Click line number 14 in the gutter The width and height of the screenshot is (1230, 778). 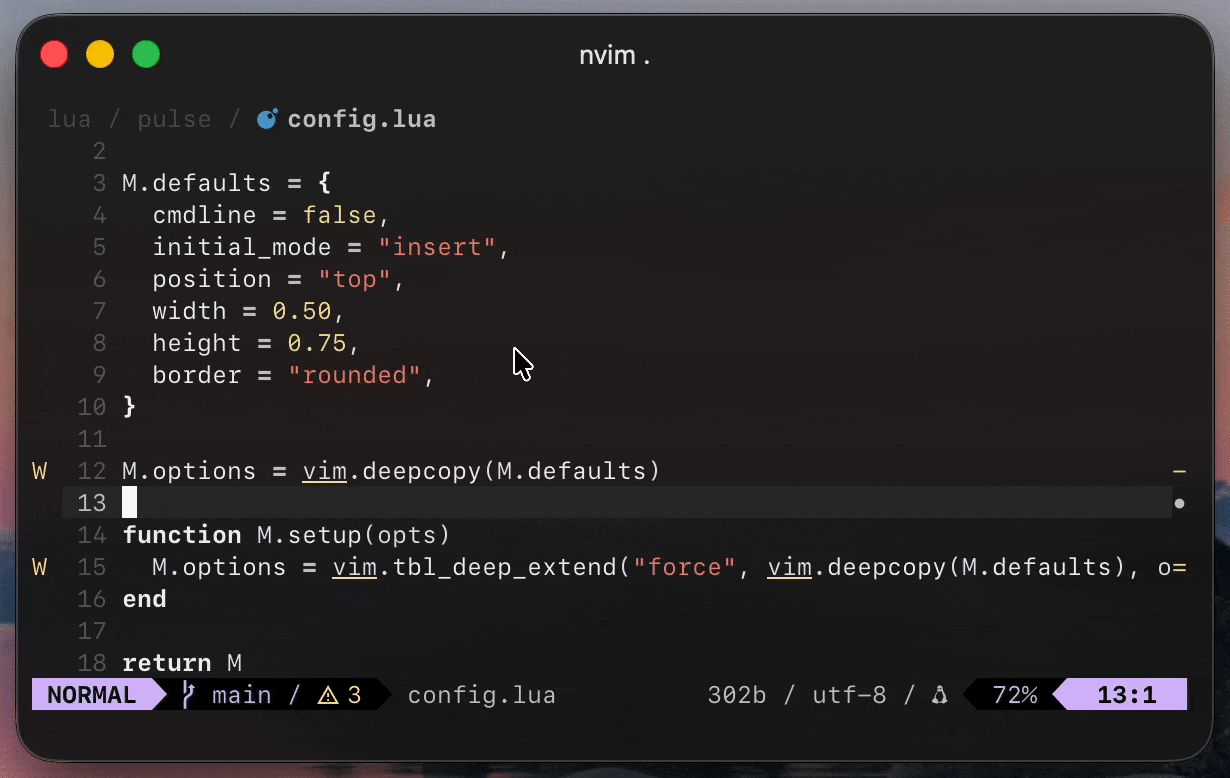(92, 535)
